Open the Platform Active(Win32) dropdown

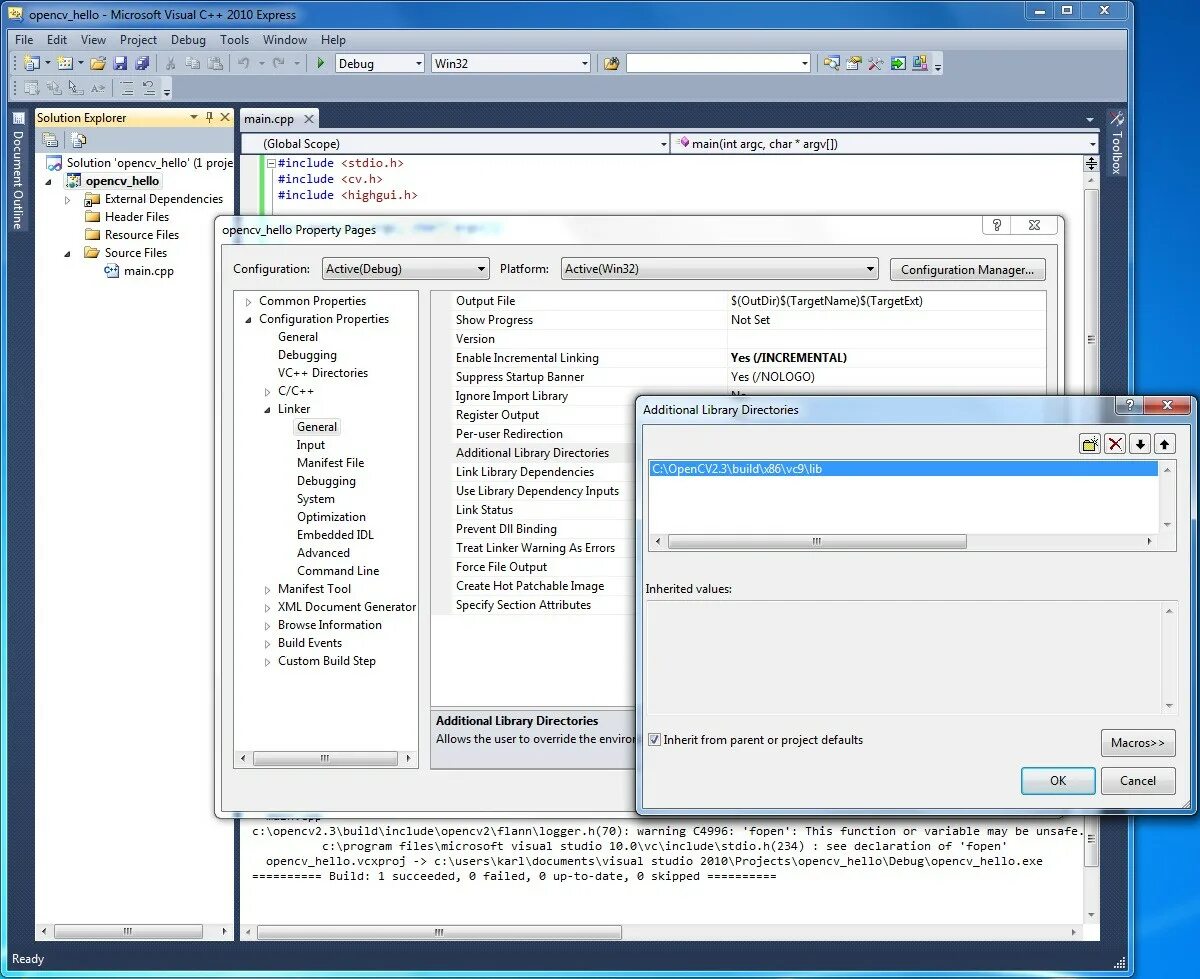719,269
